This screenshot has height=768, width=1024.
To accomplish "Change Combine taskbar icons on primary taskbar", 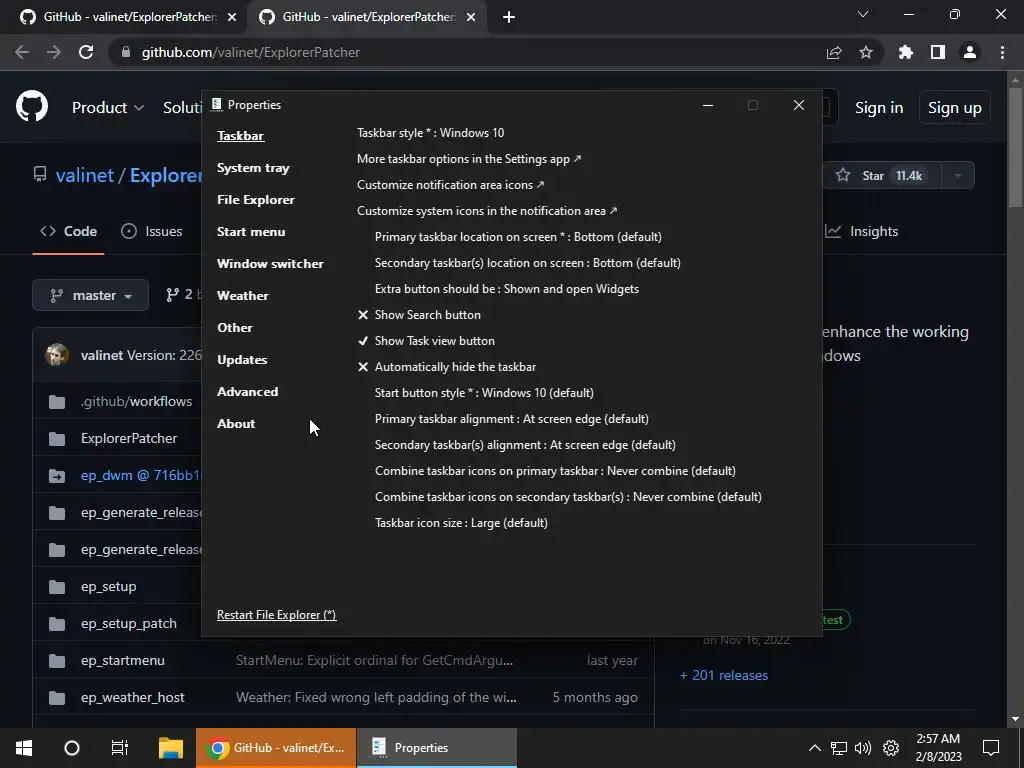I will 555,471.
